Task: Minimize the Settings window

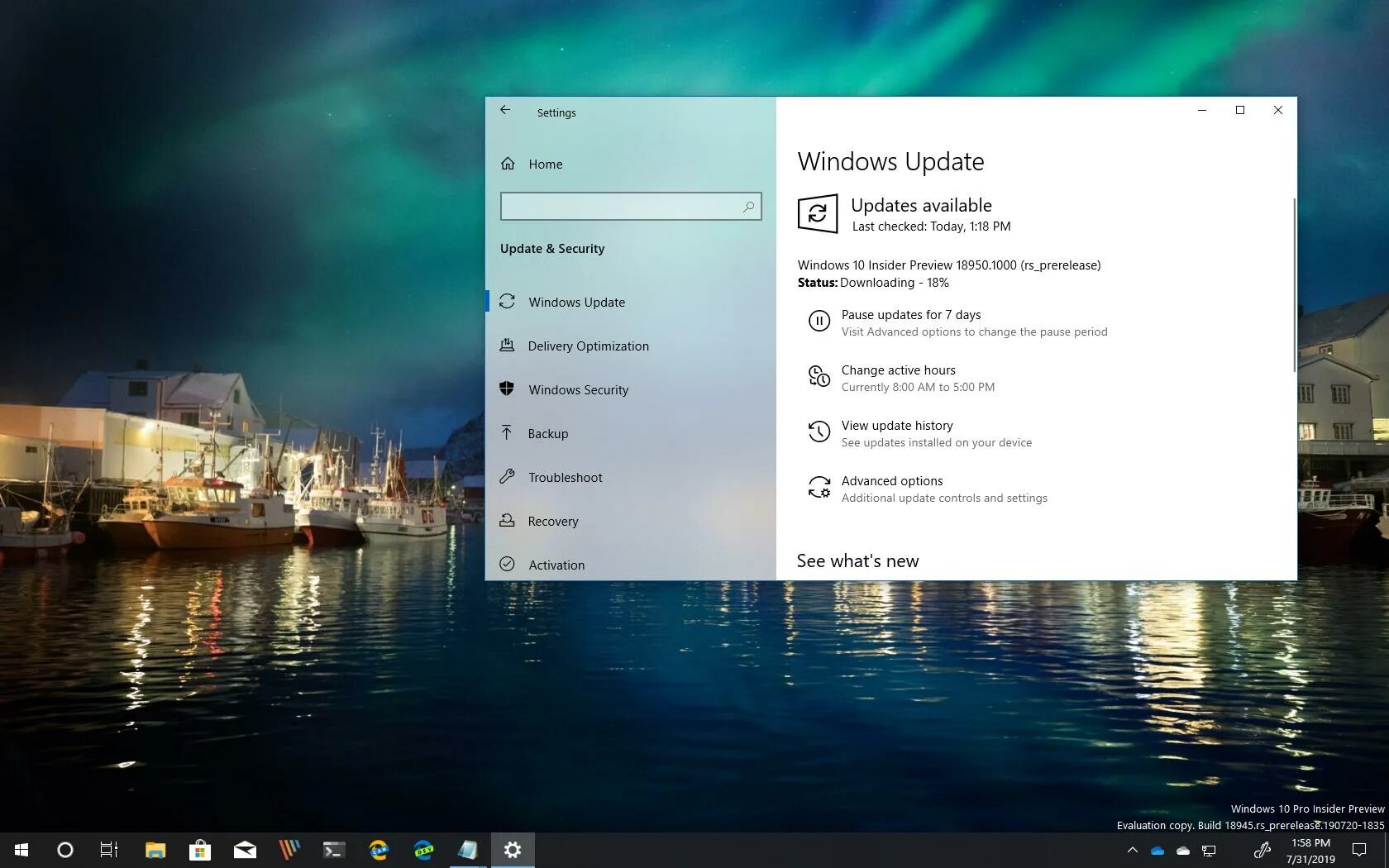Action: click(x=1202, y=110)
